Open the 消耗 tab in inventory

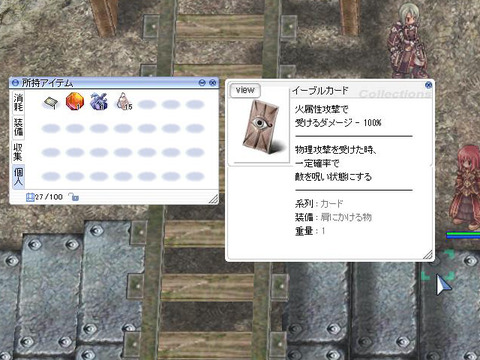click(18, 102)
